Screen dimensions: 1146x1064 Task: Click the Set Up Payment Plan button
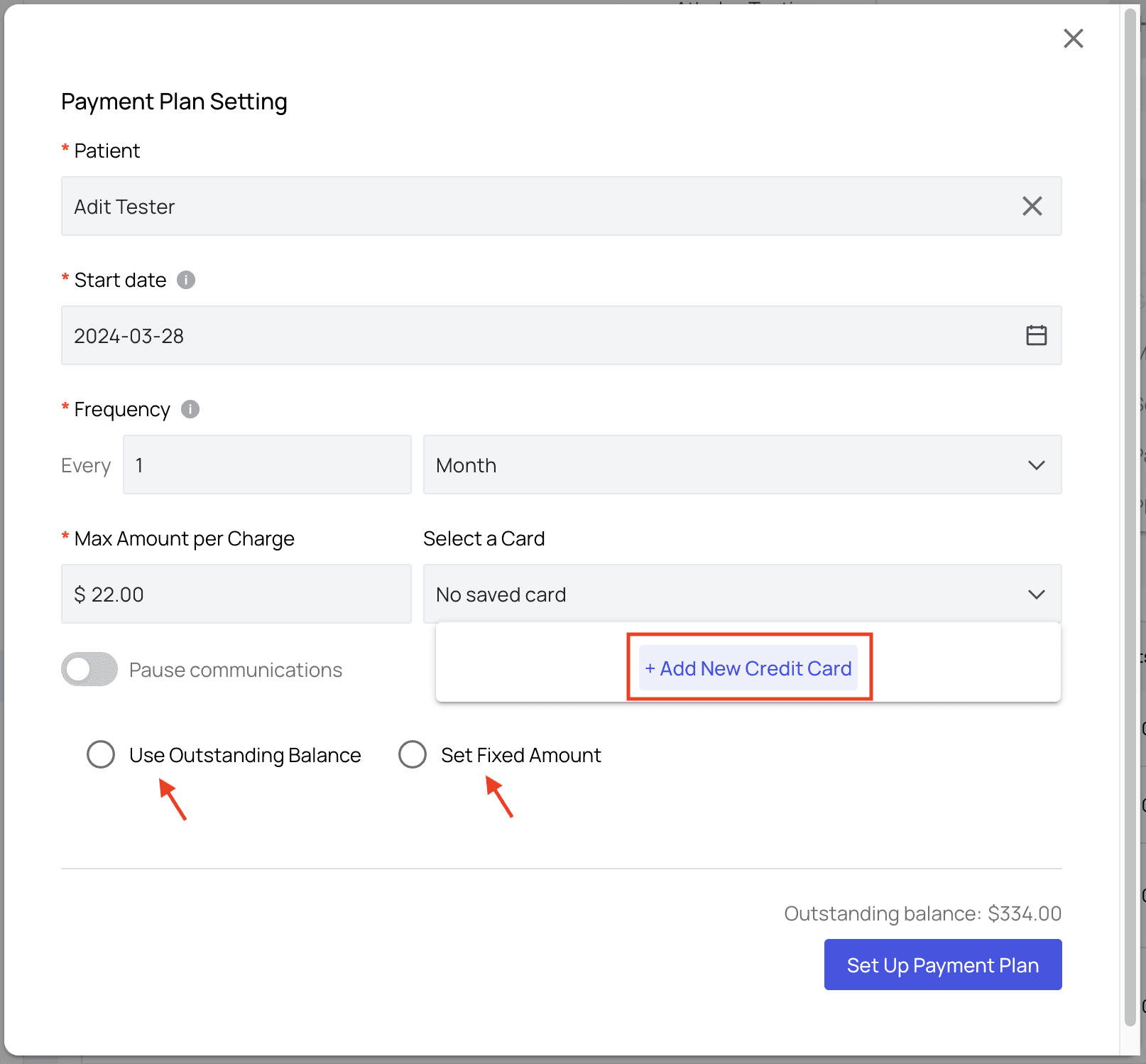[942, 965]
